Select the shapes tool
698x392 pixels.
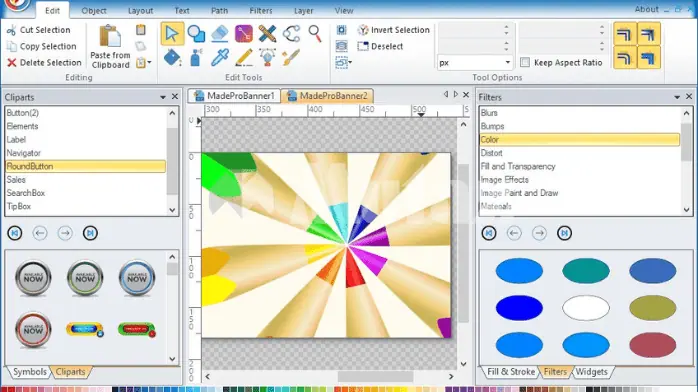click(196, 34)
